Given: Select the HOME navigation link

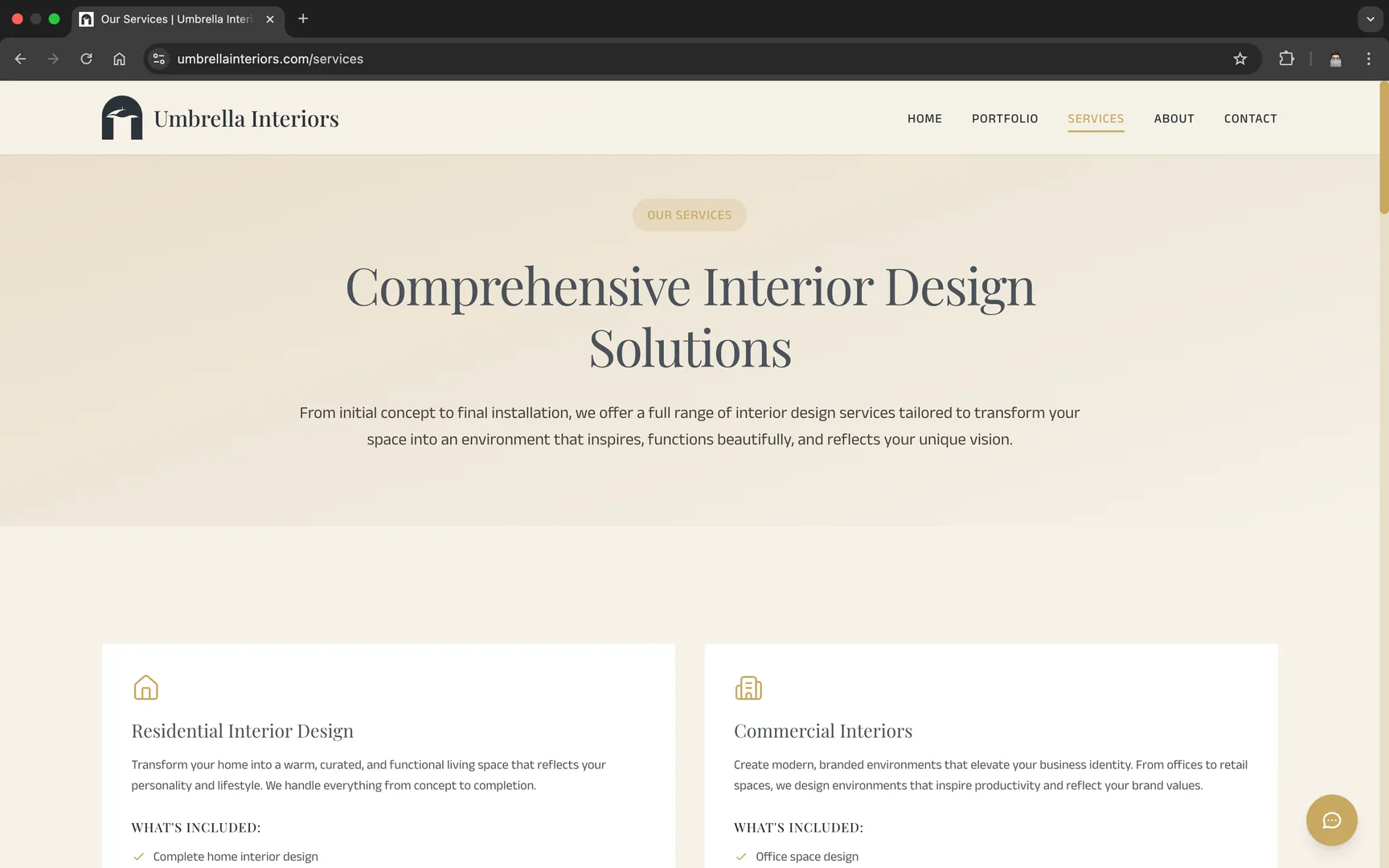Looking at the screenshot, I should point(924,118).
